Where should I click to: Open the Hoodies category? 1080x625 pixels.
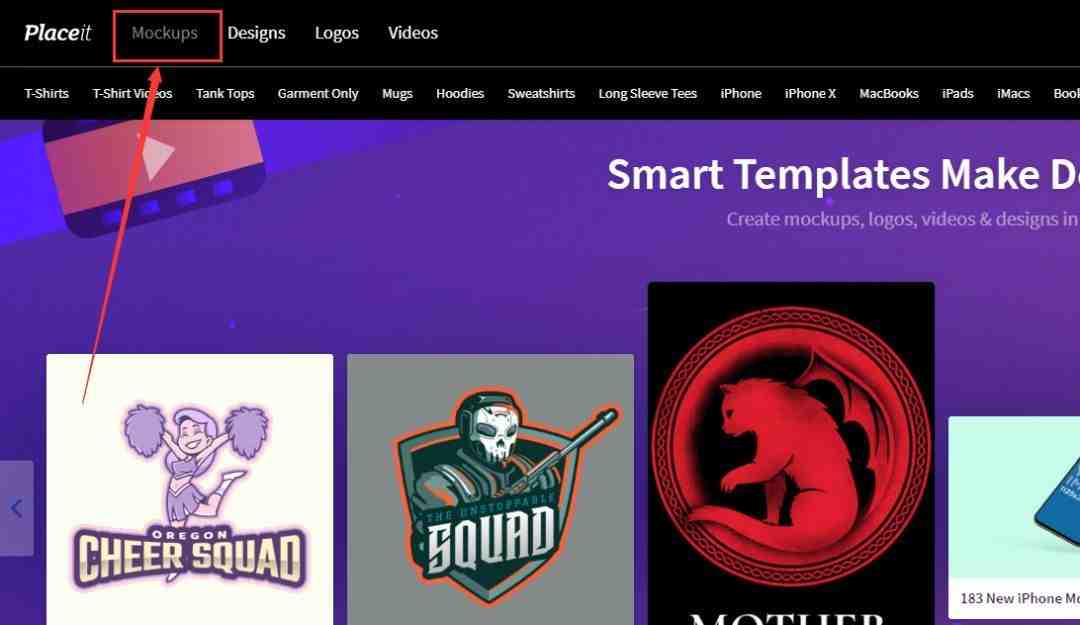pos(460,93)
